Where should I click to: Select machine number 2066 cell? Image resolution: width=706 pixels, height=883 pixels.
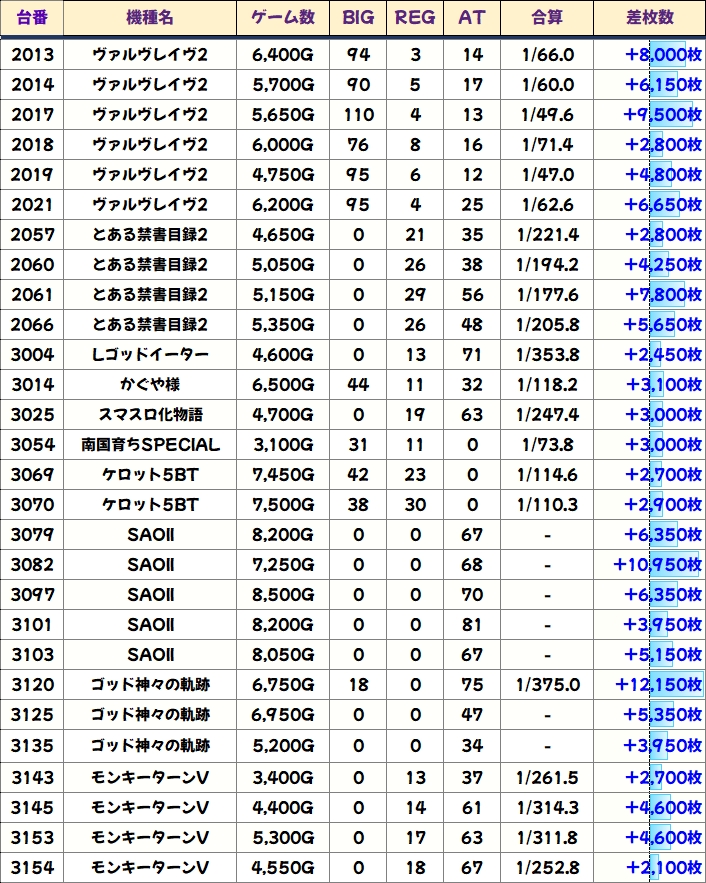click(32, 324)
